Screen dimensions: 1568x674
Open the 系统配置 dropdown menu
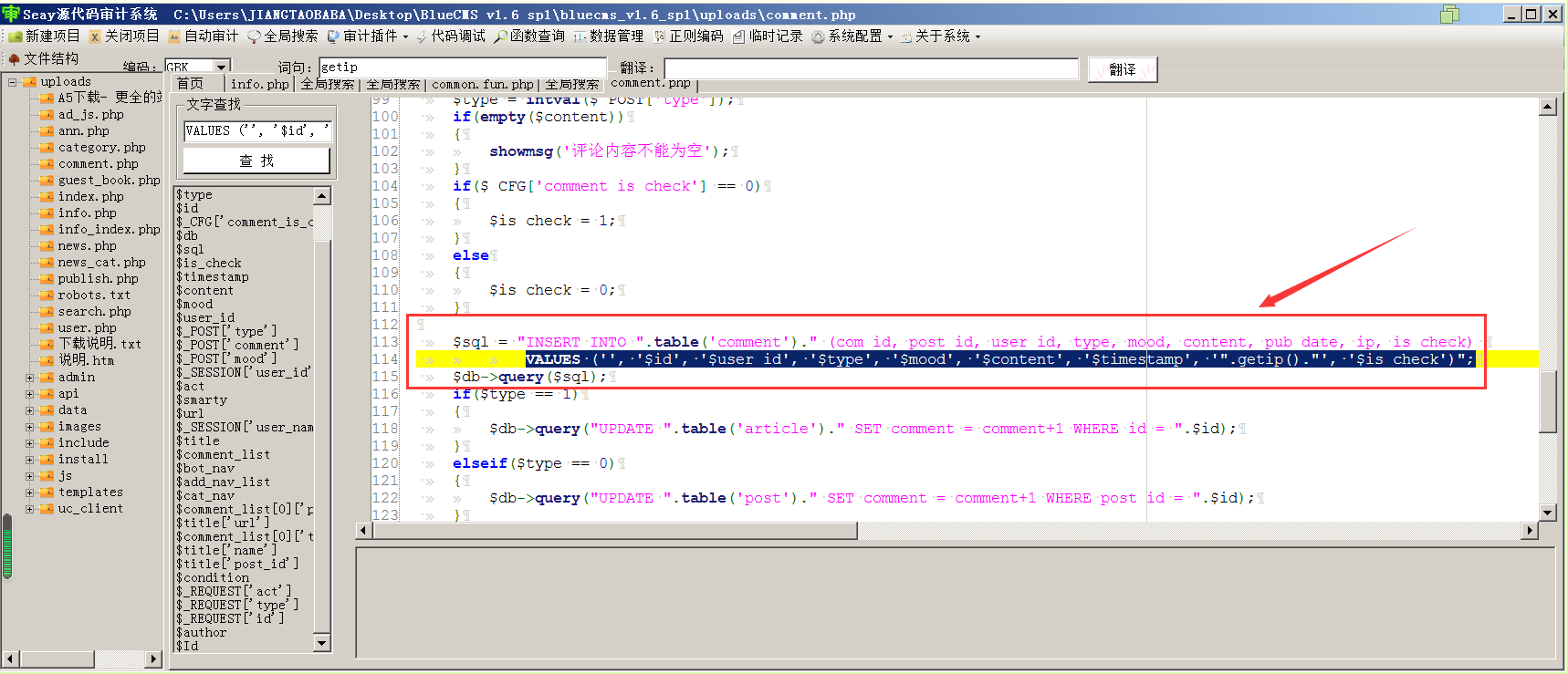pos(852,36)
